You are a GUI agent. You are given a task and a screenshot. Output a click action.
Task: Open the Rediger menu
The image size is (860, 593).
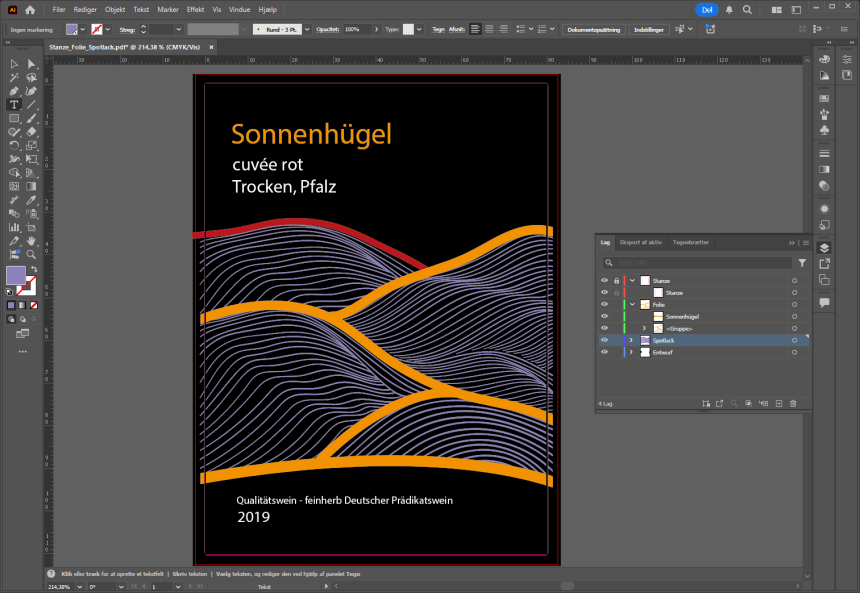(85, 10)
